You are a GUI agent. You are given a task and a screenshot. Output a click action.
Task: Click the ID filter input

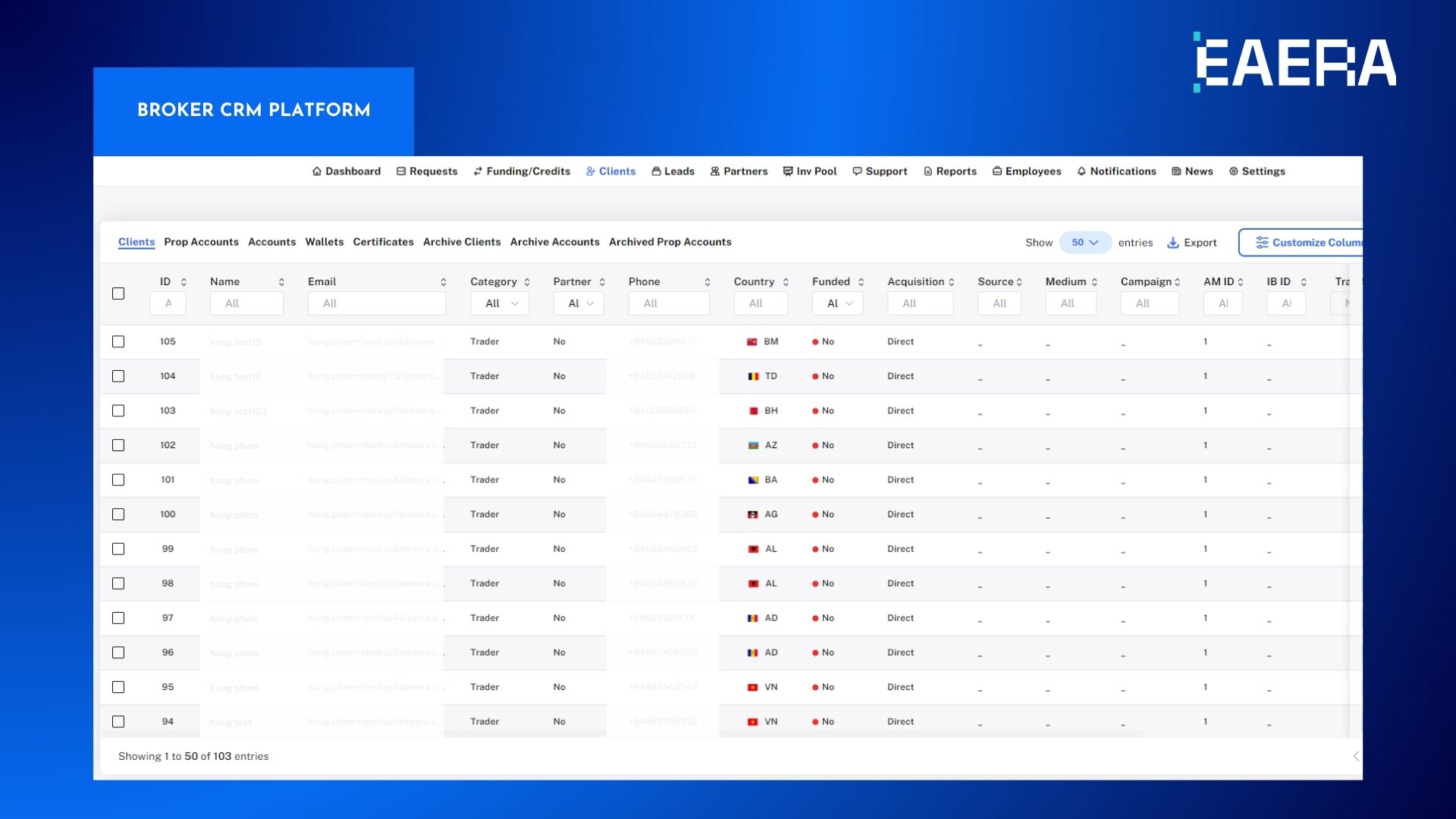(168, 303)
